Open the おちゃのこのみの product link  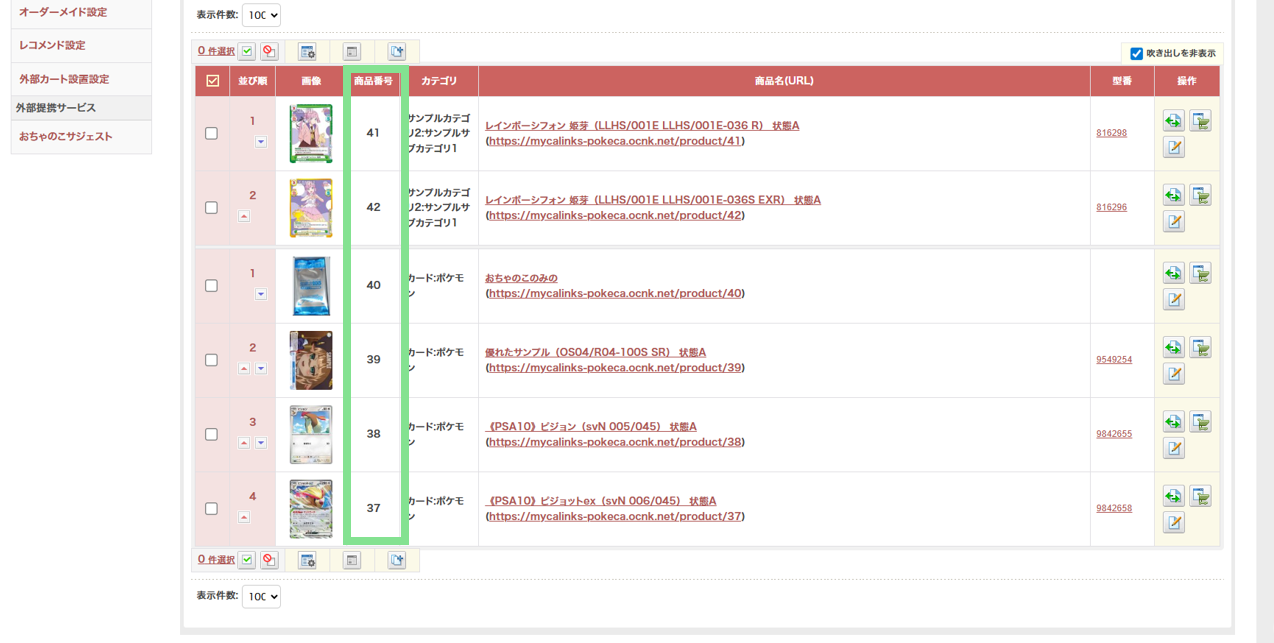coord(521,278)
